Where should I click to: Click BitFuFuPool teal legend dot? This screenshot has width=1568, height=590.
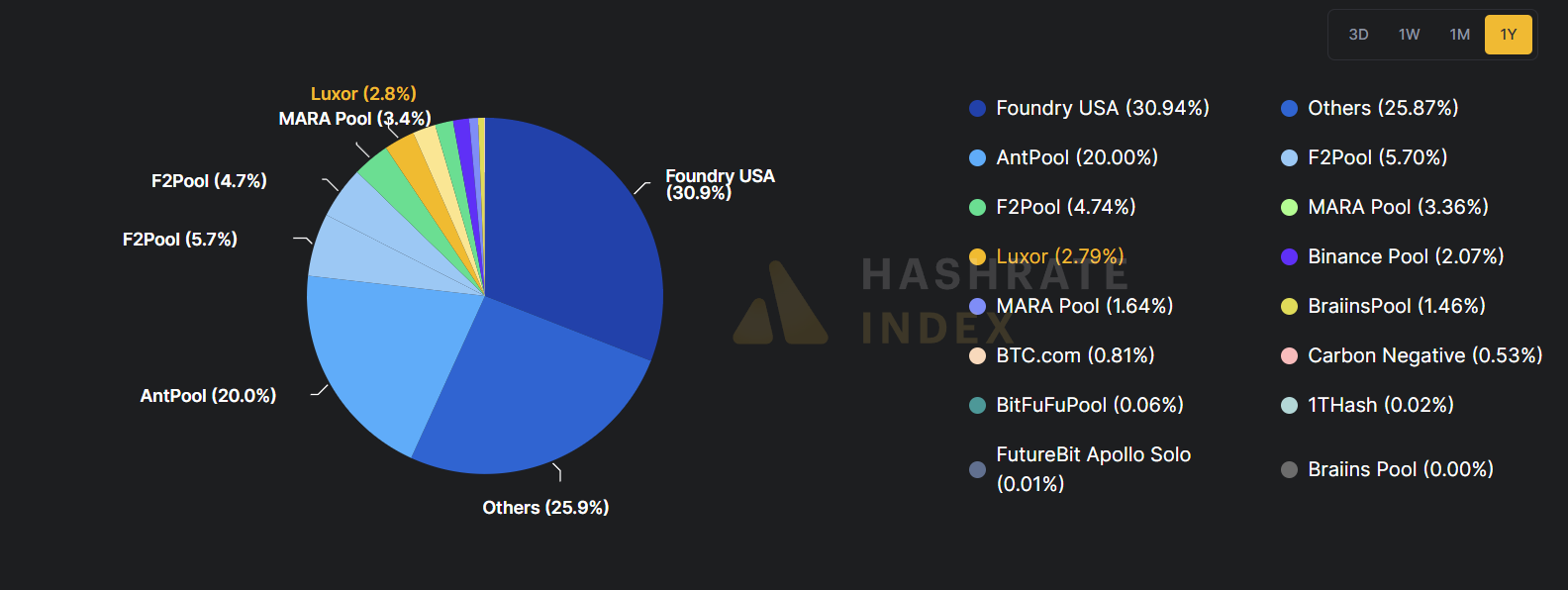tap(977, 405)
